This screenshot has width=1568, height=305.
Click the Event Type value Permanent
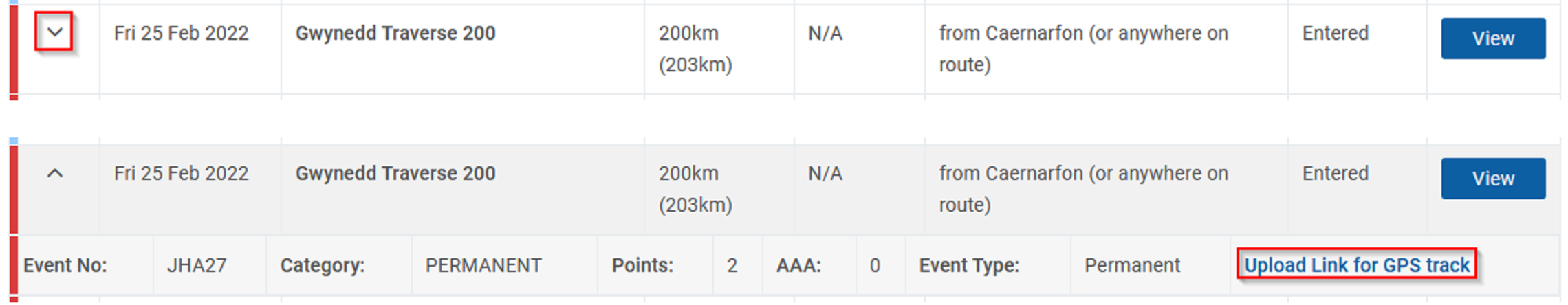[1132, 265]
